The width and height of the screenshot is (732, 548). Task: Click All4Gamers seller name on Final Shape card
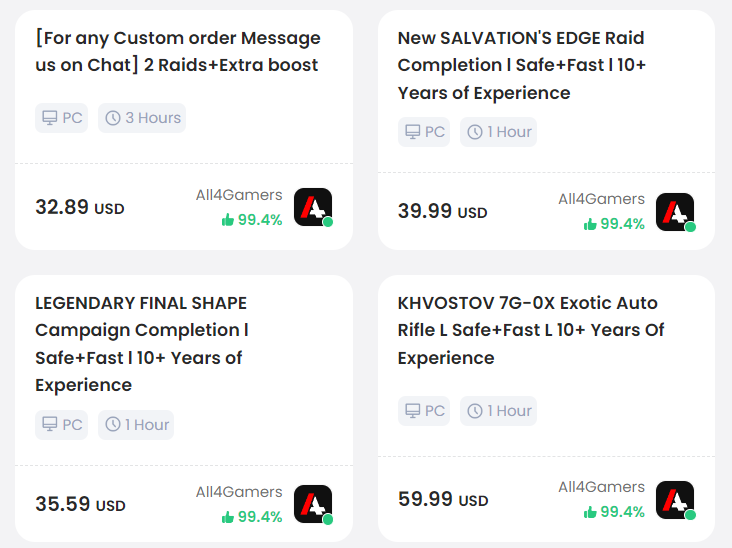click(239, 492)
